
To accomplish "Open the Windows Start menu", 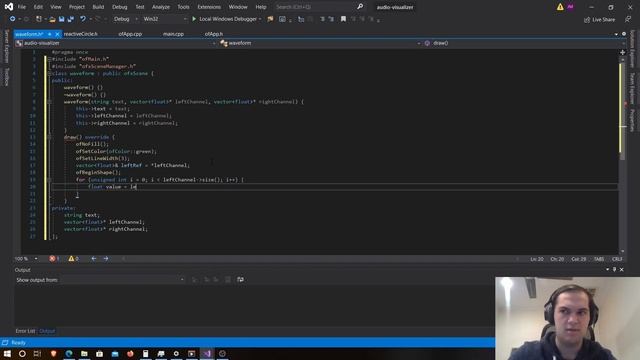I will (7, 353).
